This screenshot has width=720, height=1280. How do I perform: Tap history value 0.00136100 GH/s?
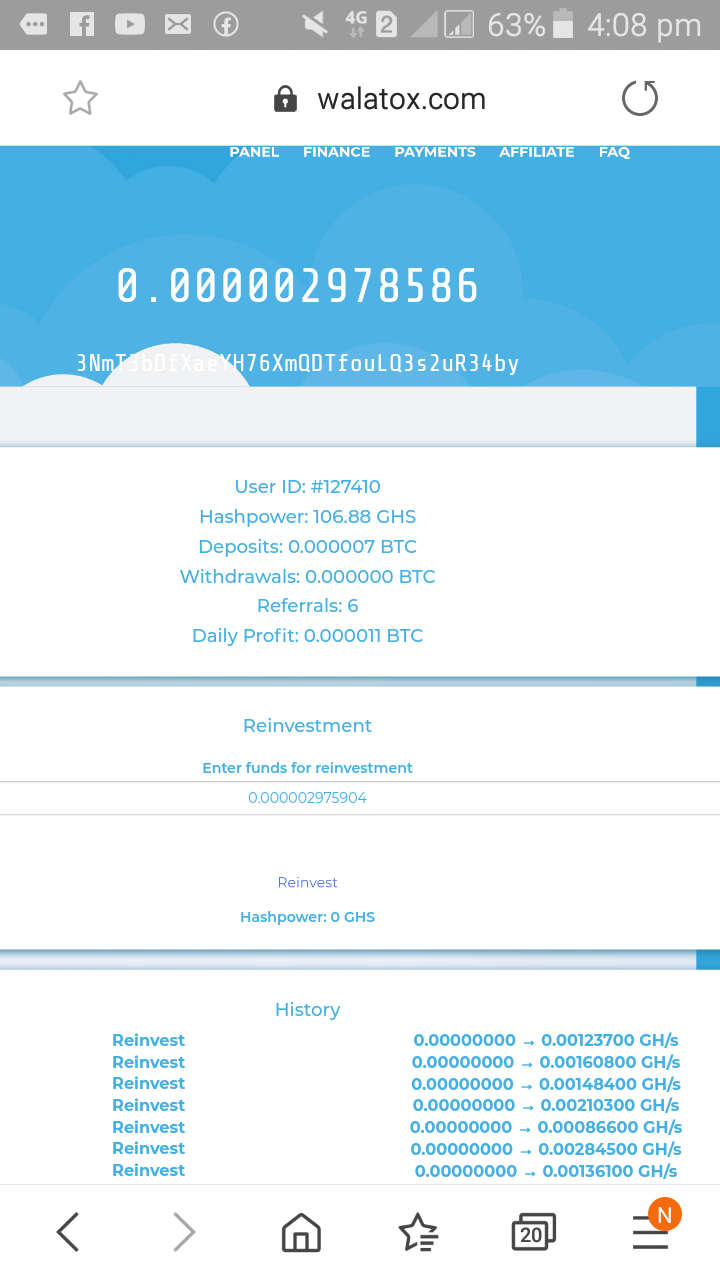click(x=610, y=1171)
